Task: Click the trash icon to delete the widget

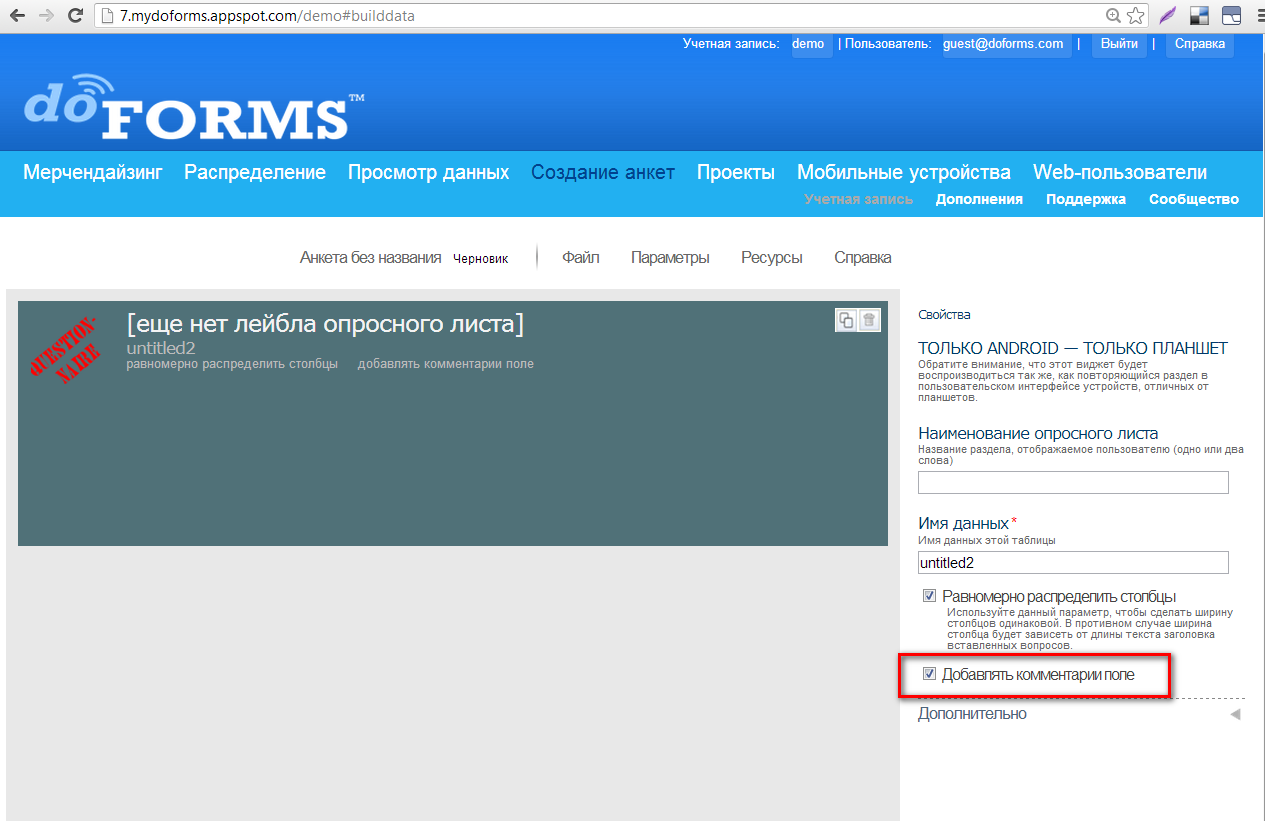Action: (869, 320)
